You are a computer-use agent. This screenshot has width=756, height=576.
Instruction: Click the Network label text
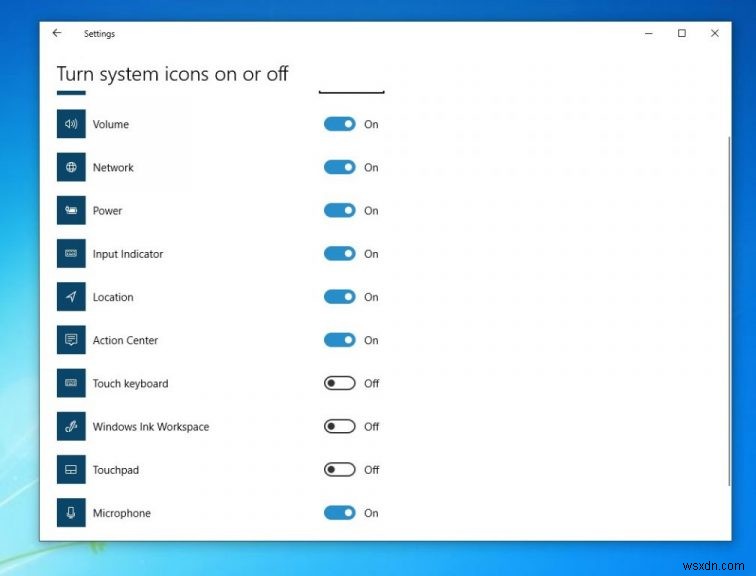click(113, 167)
